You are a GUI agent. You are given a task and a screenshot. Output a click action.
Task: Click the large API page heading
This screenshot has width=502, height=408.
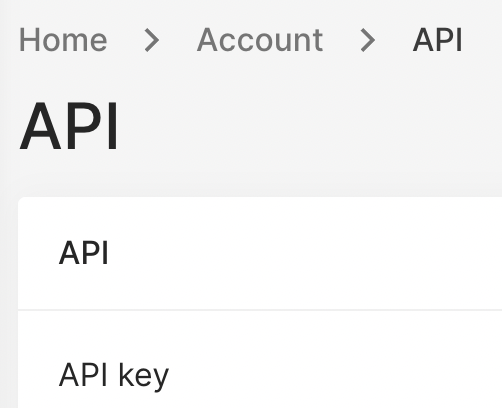click(69, 127)
